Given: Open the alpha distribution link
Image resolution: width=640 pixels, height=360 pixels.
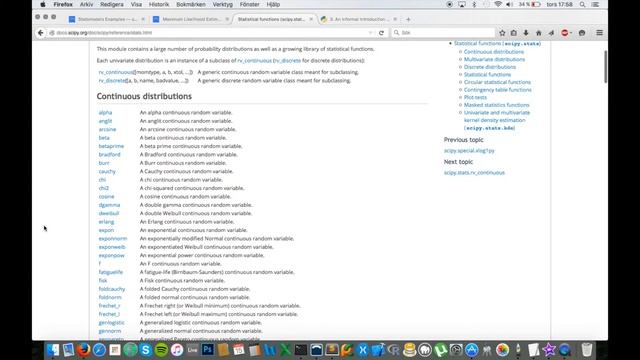Looking at the screenshot, I should click(105, 113).
